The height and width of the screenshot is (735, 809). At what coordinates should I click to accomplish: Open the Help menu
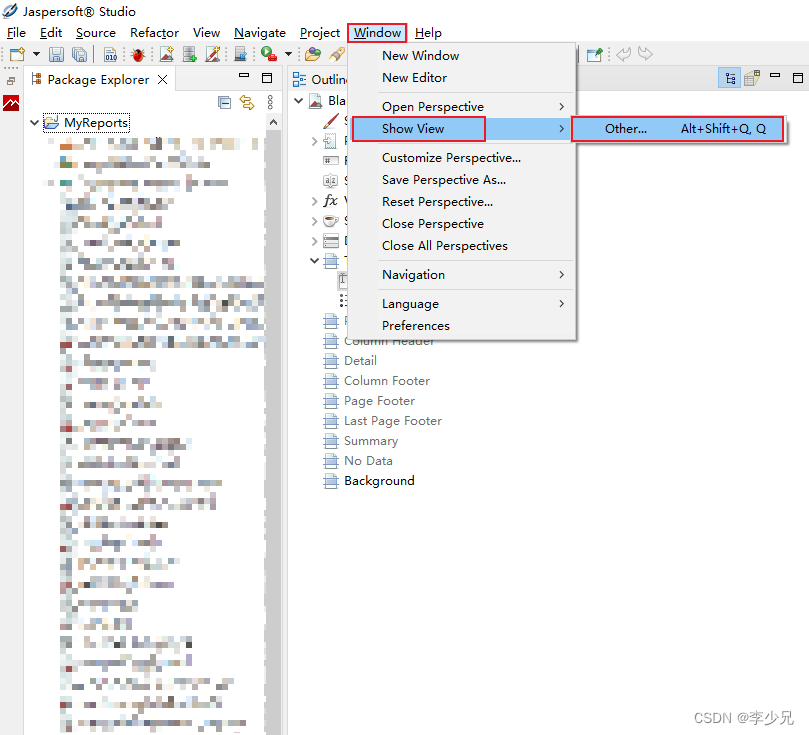coord(428,32)
